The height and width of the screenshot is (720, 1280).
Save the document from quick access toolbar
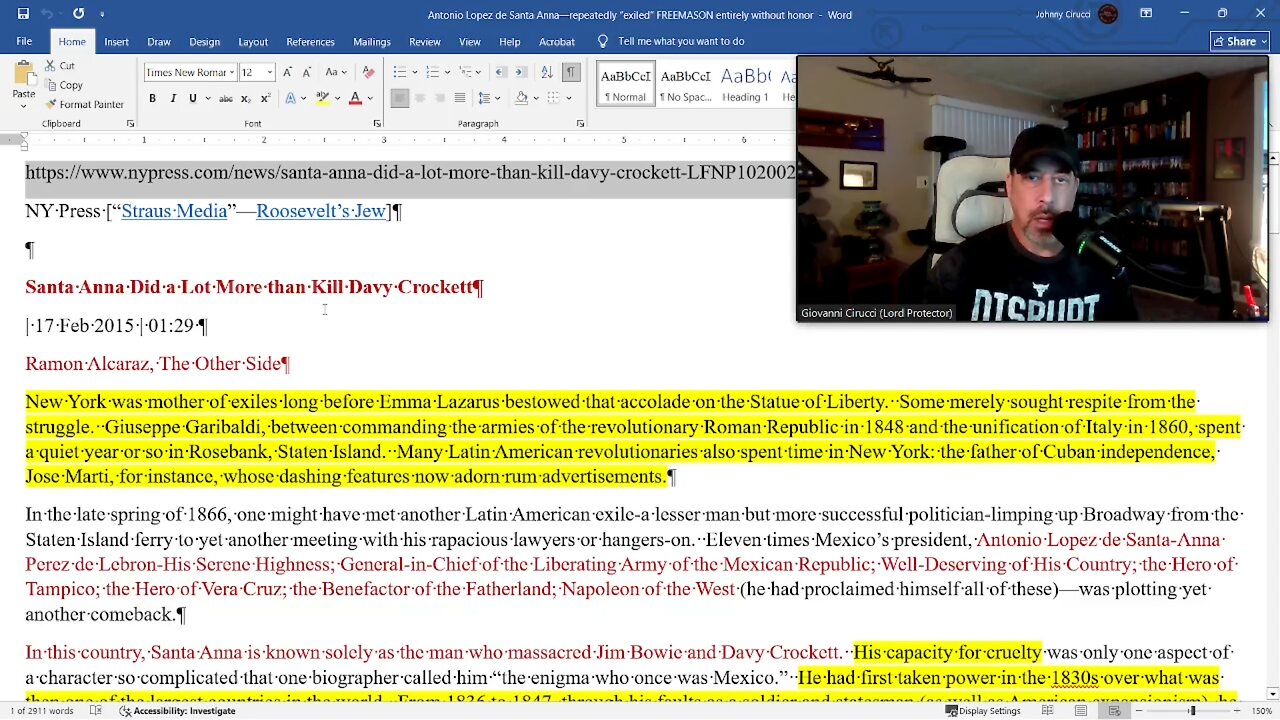coord(23,14)
